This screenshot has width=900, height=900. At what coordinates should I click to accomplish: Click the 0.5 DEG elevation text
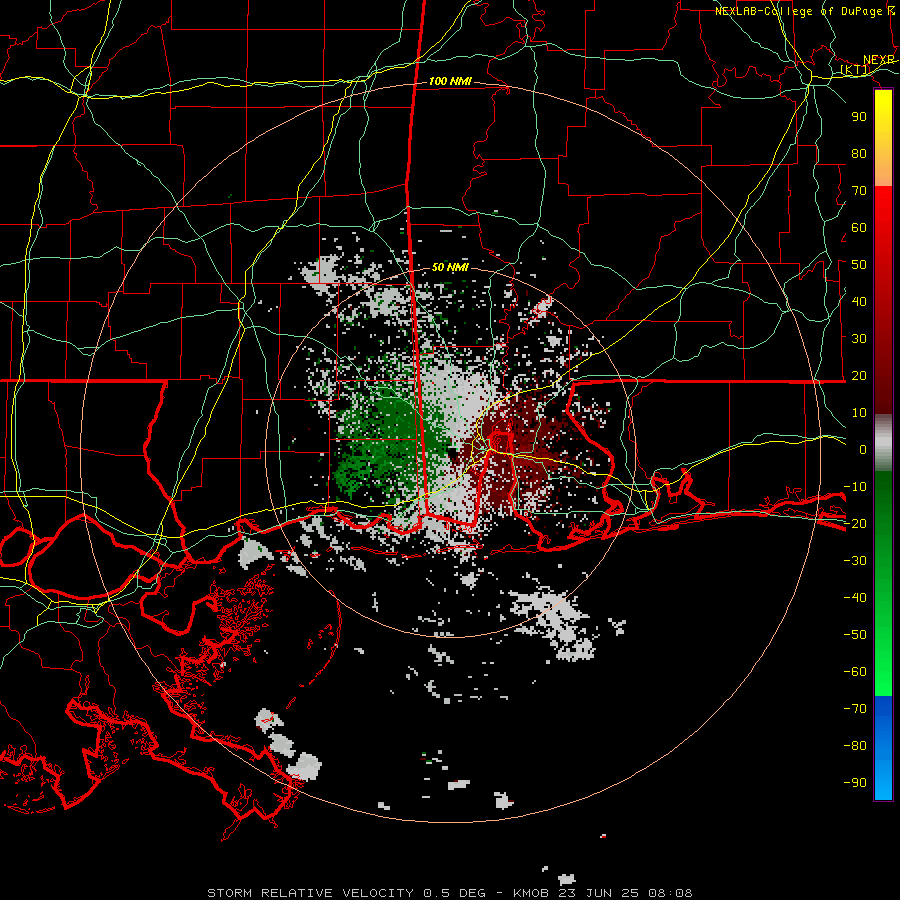point(454,893)
